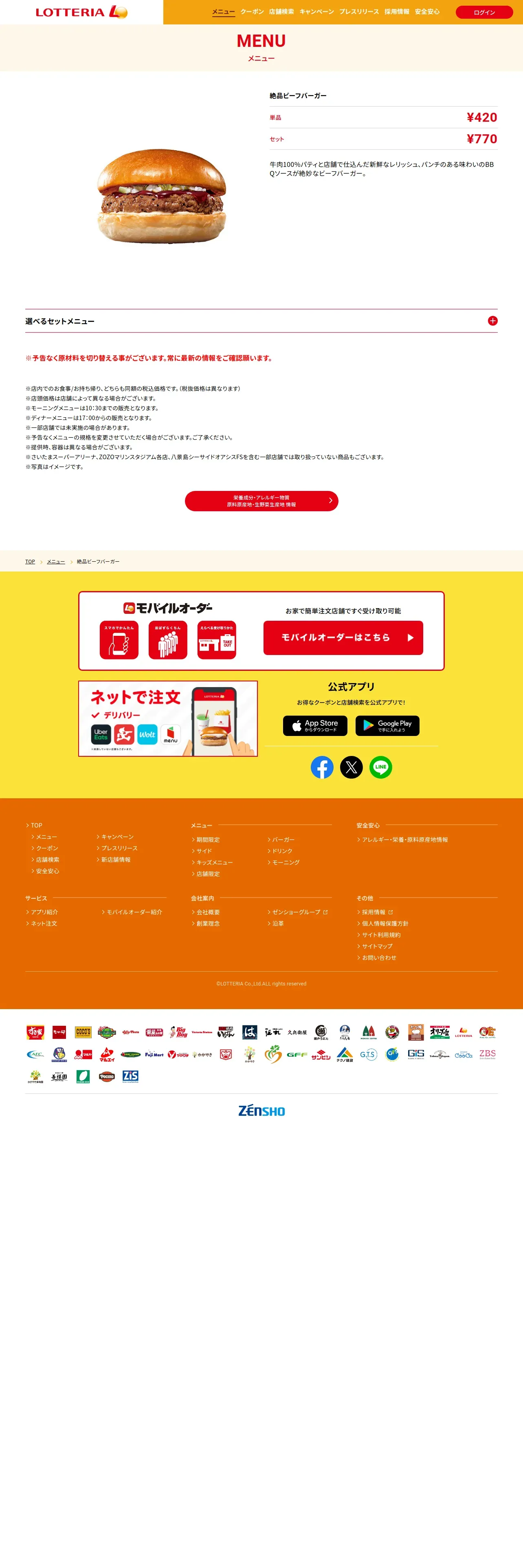This screenshot has width=523, height=1568.
Task: Open the X social media icon
Action: tap(351, 767)
